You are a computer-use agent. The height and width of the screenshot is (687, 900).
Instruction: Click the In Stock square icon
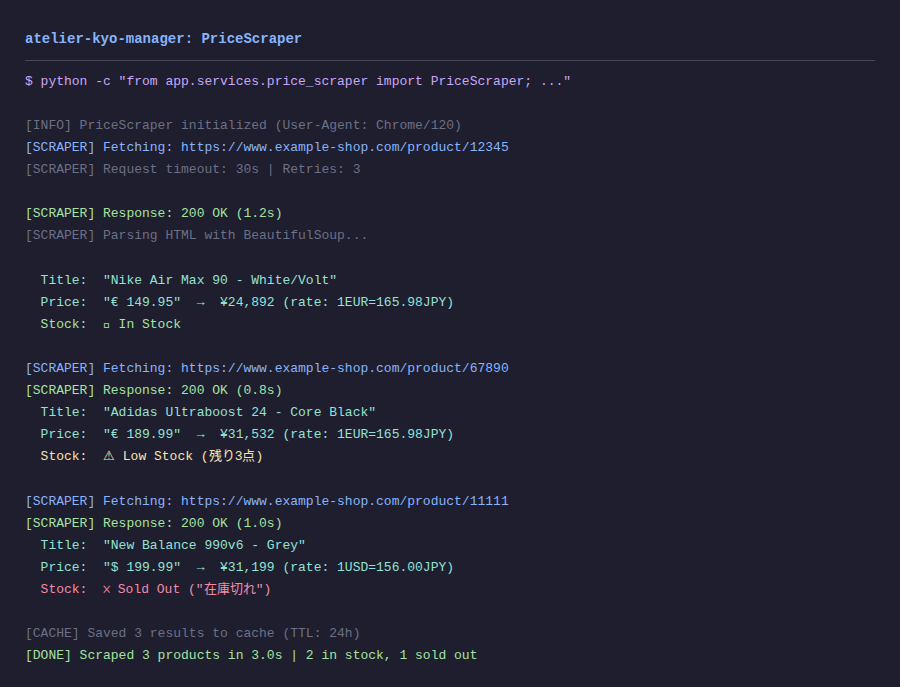point(107,325)
